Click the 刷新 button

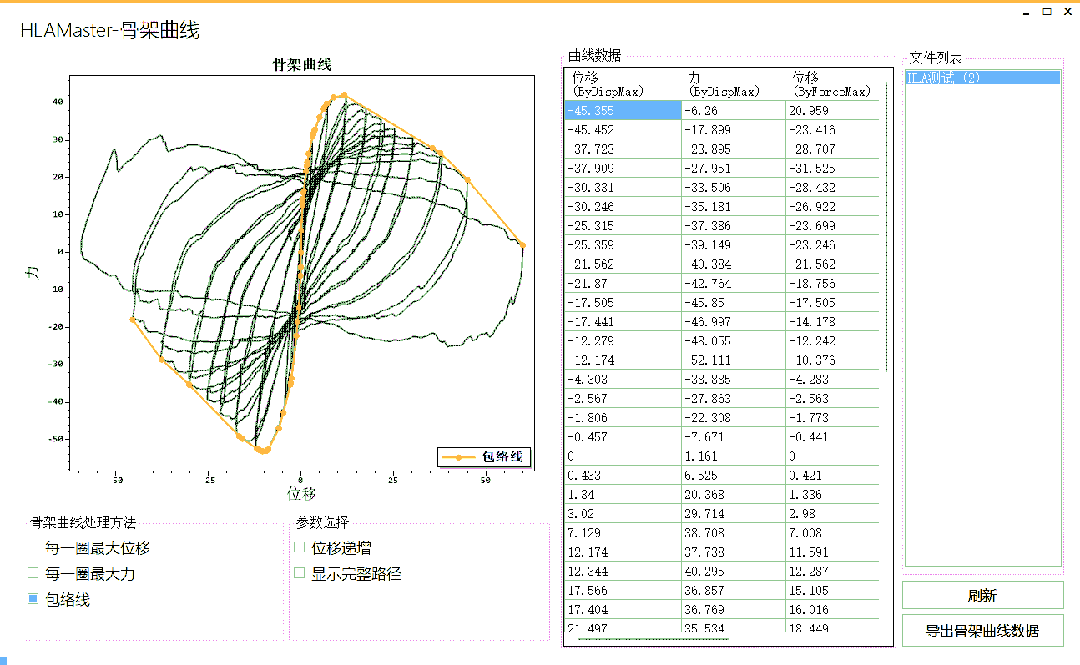tap(982, 595)
